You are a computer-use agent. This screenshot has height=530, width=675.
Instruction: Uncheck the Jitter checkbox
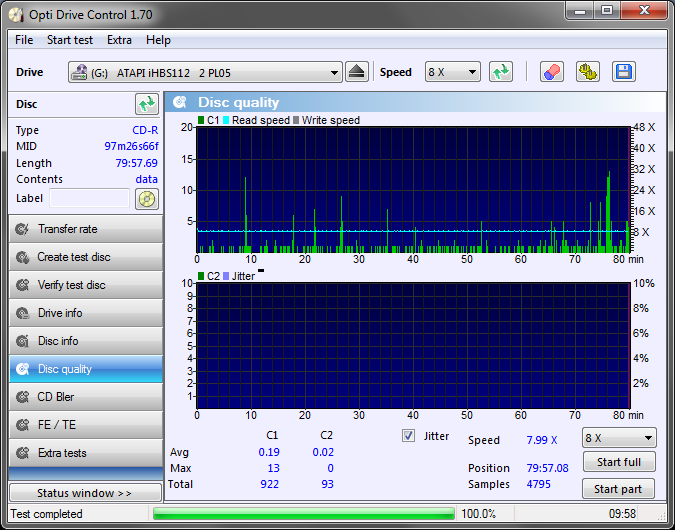point(408,436)
